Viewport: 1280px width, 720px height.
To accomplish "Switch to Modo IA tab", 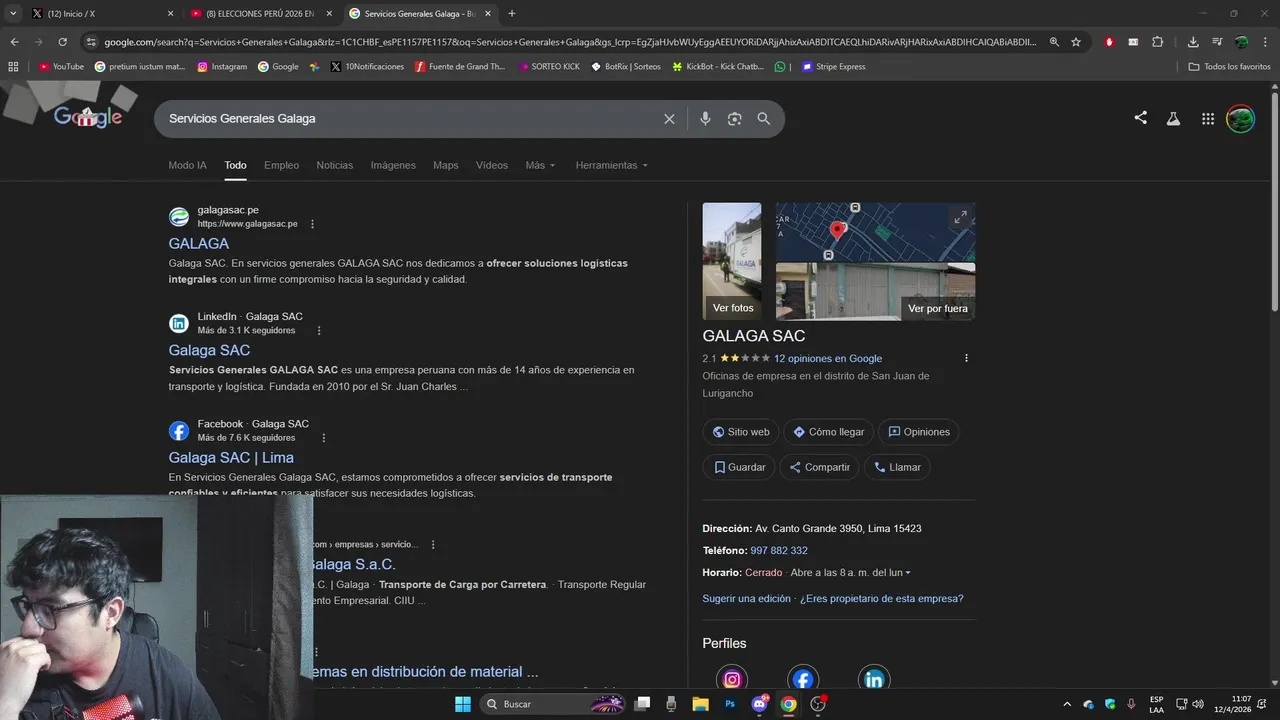I will (187, 165).
